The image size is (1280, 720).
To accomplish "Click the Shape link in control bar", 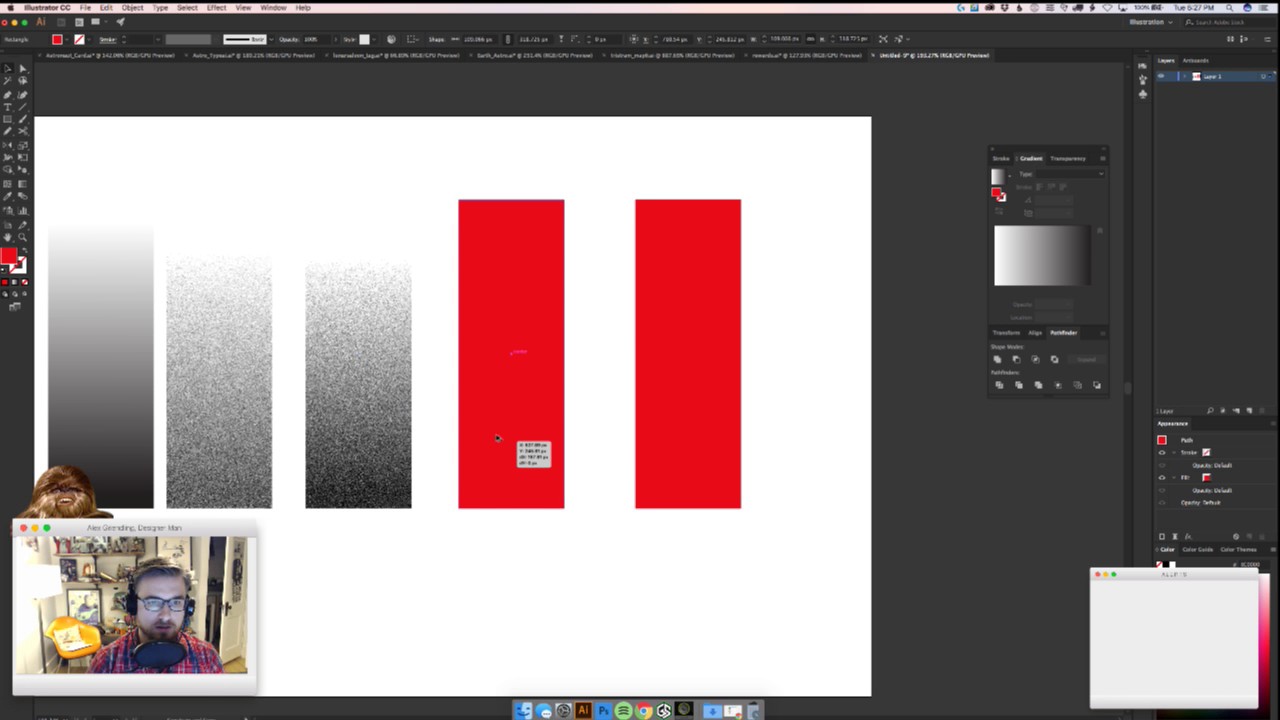I will point(436,39).
